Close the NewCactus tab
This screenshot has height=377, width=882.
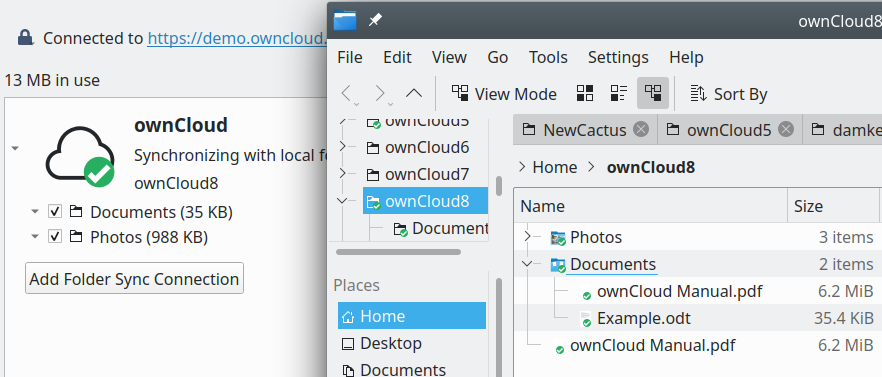click(641, 130)
